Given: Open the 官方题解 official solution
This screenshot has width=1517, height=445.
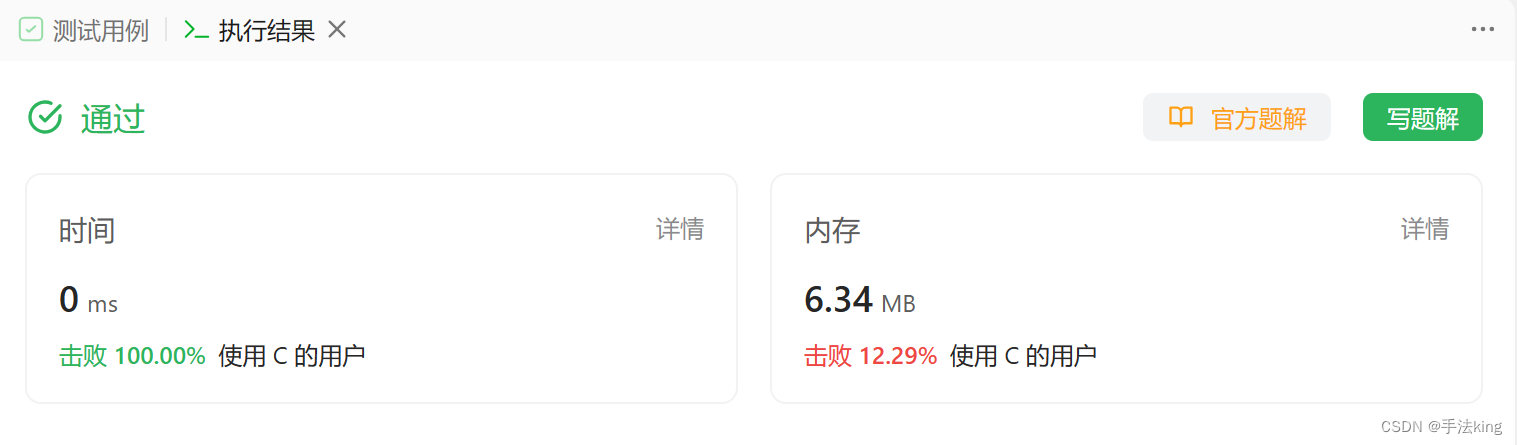Looking at the screenshot, I should pos(1237,117).
